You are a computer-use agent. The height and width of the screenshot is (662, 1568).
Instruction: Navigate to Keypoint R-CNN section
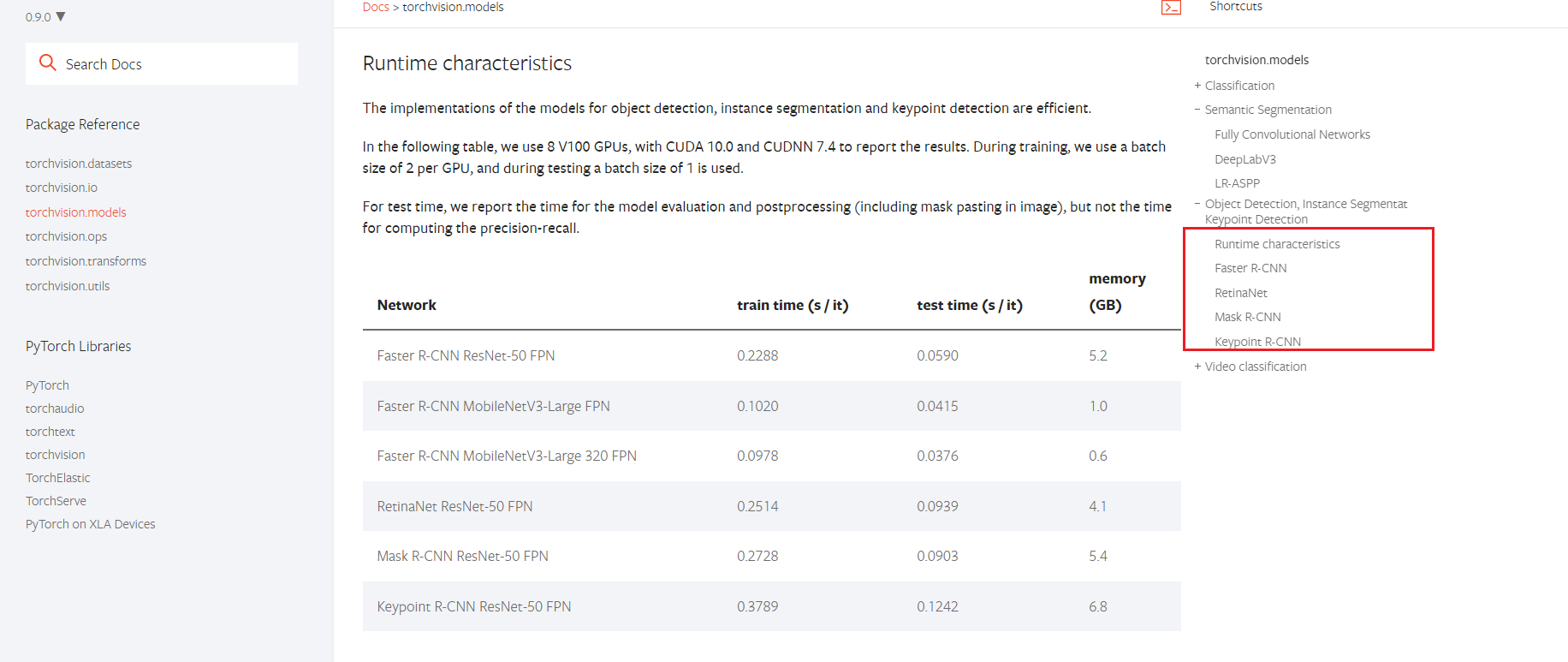(x=1257, y=342)
